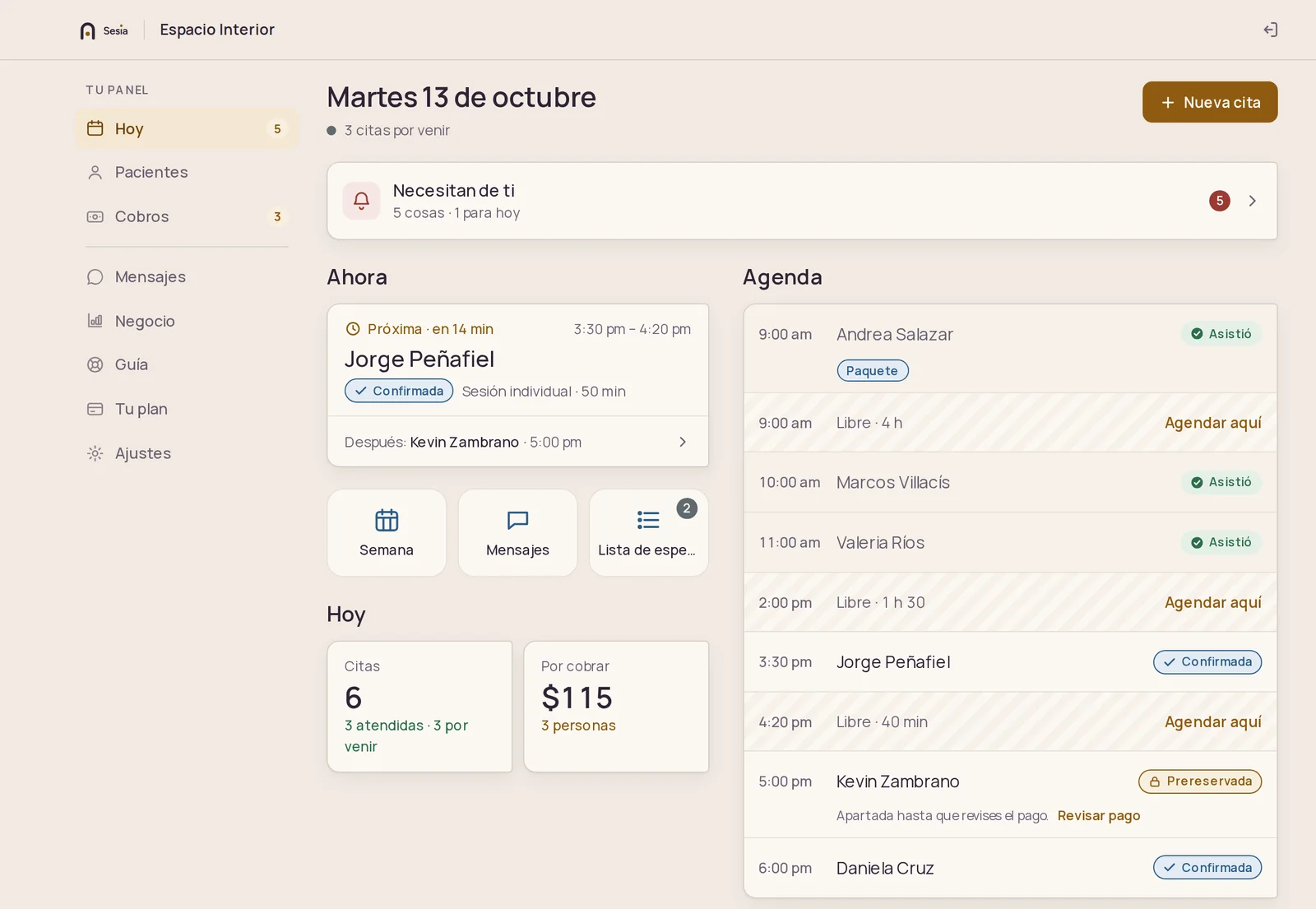This screenshot has height=909, width=1316.
Task: Open Valeria Ríos's 11:00 am appointment
Action: pos(1010,542)
